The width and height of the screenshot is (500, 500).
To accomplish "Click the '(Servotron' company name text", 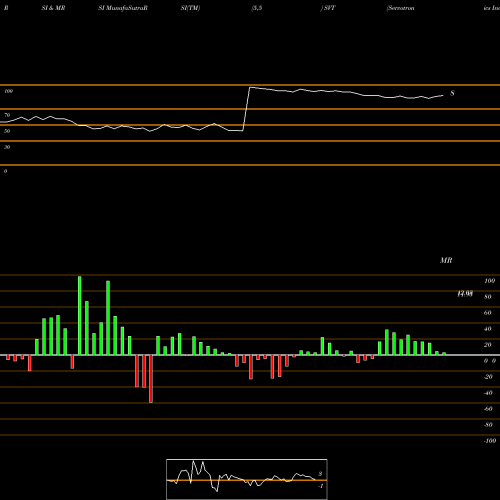I will (x=400, y=8).
